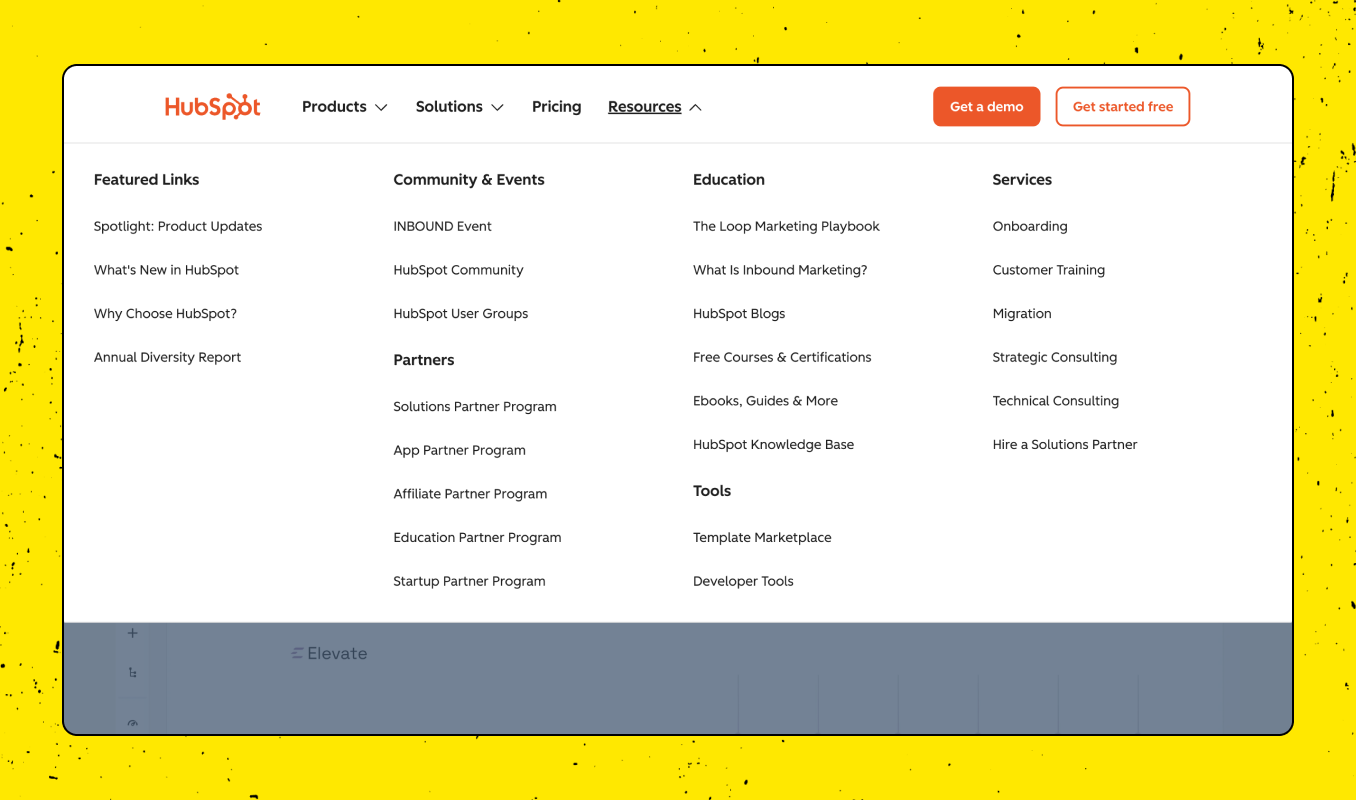Viewport: 1356px width, 800px height.
Task: Open the Onboarding service link
Action: coord(1030,226)
